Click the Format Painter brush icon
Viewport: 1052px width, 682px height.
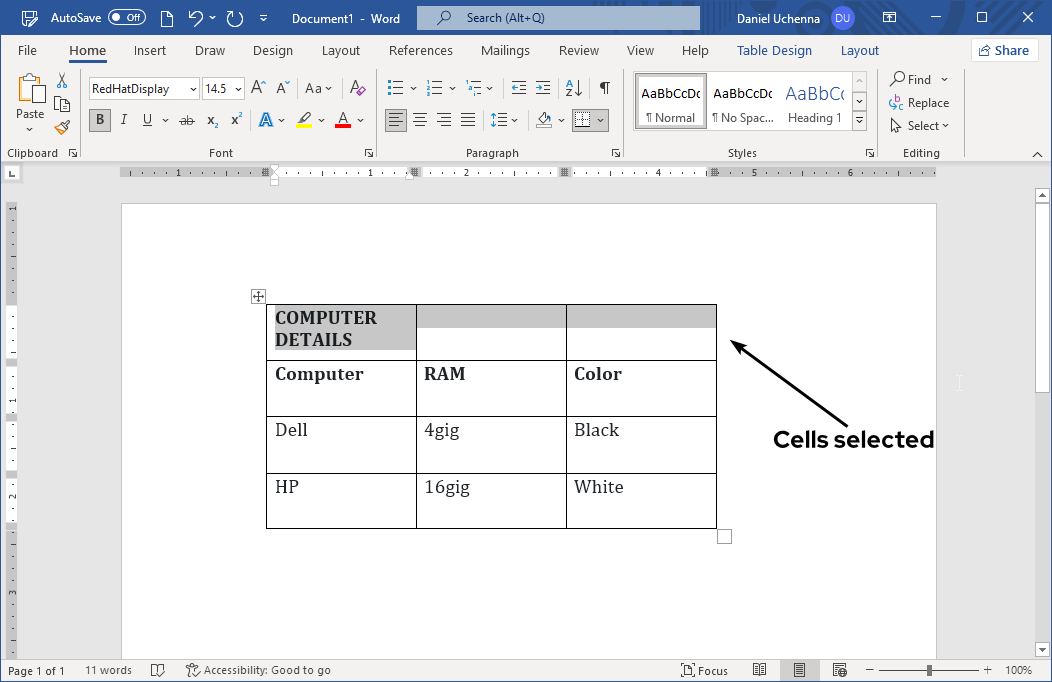[62, 127]
